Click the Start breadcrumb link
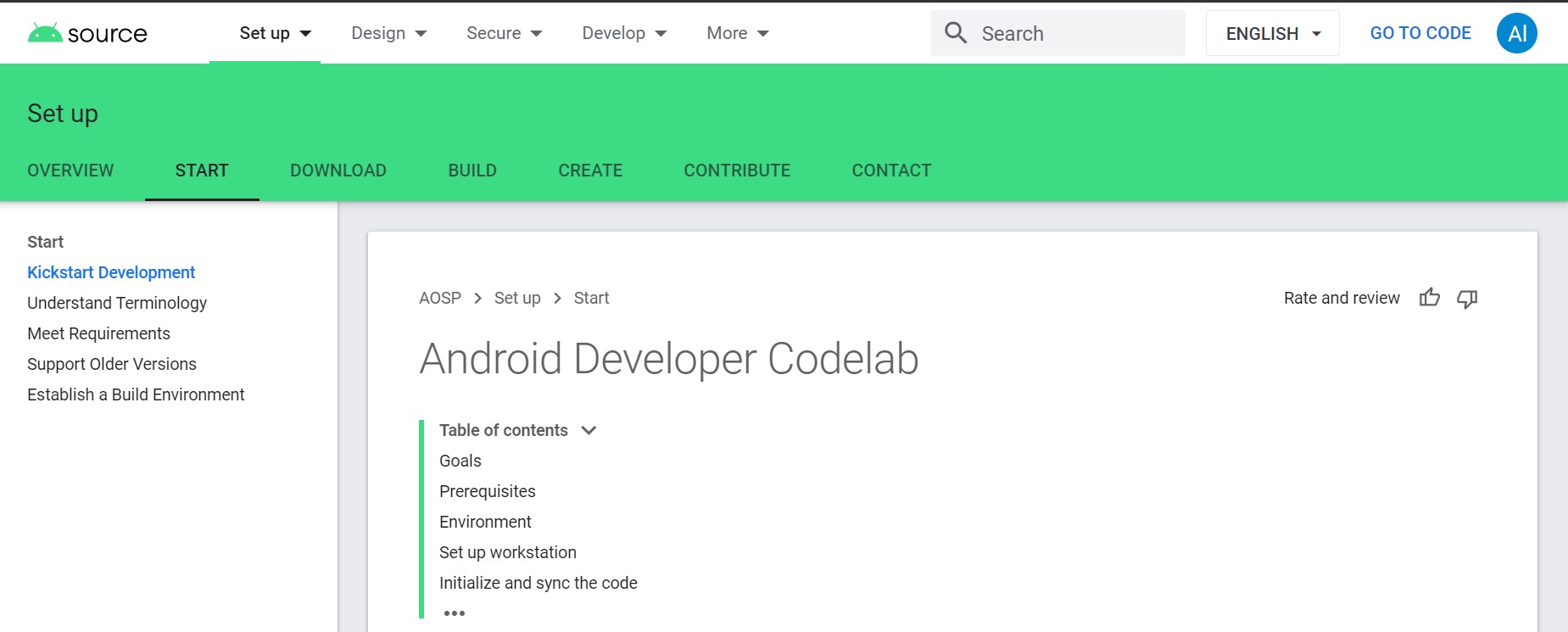The image size is (1568, 632). coord(592,298)
